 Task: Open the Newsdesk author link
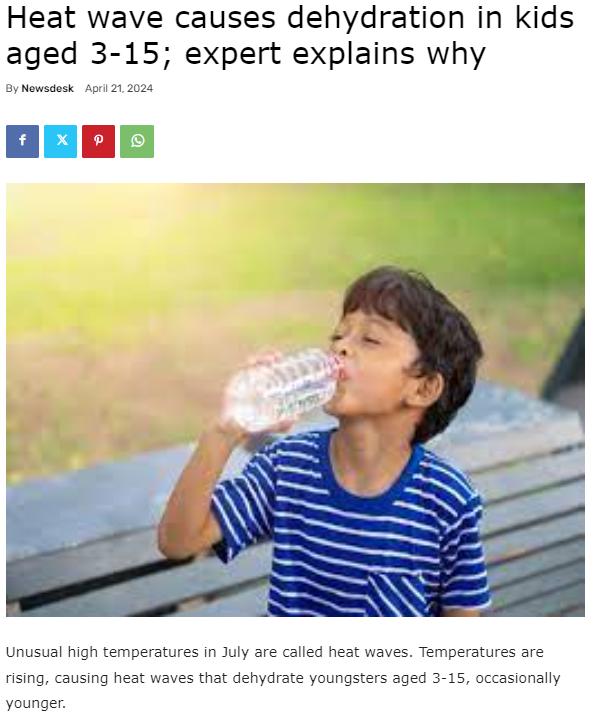pos(48,88)
